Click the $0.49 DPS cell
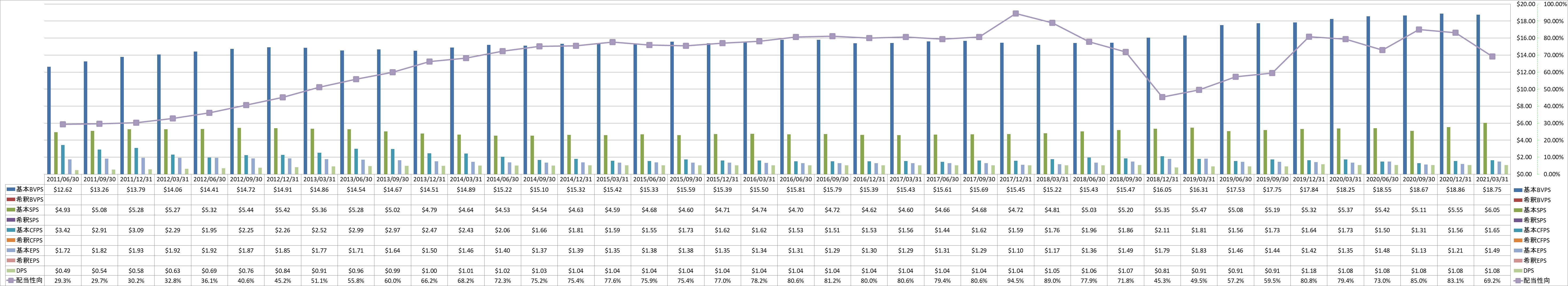 pyautogui.click(x=63, y=270)
